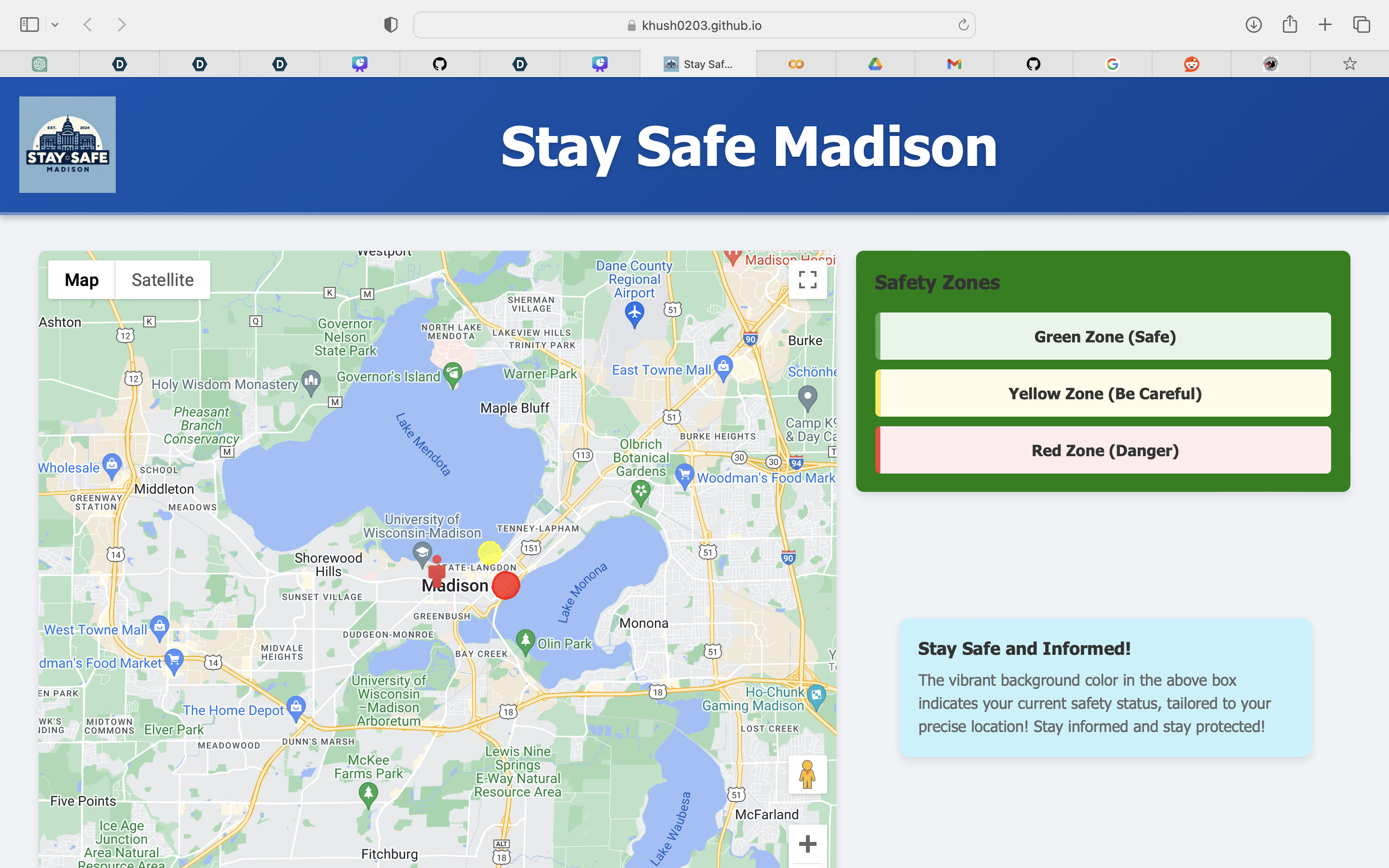Image resolution: width=1389 pixels, height=868 pixels.
Task: Open the sidebar dropdown chevron next to sidebar button
Action: point(55,25)
